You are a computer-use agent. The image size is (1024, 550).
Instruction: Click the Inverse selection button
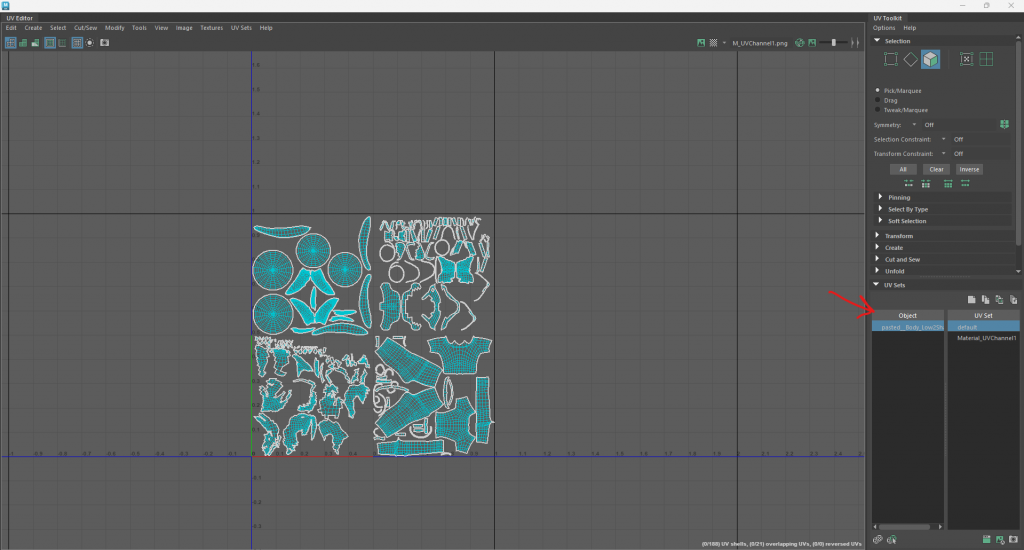tap(969, 169)
